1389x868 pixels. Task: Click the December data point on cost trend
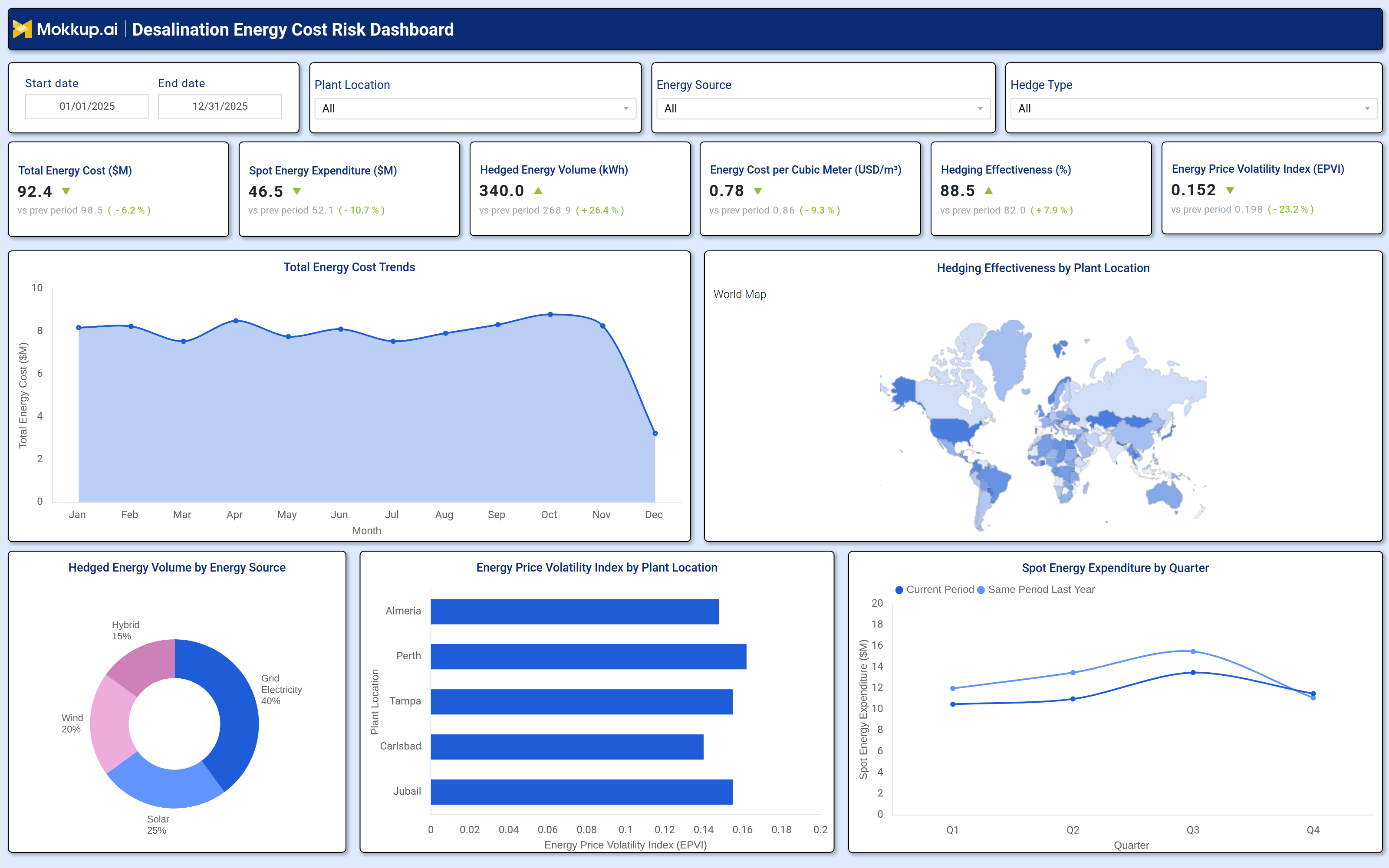(655, 434)
